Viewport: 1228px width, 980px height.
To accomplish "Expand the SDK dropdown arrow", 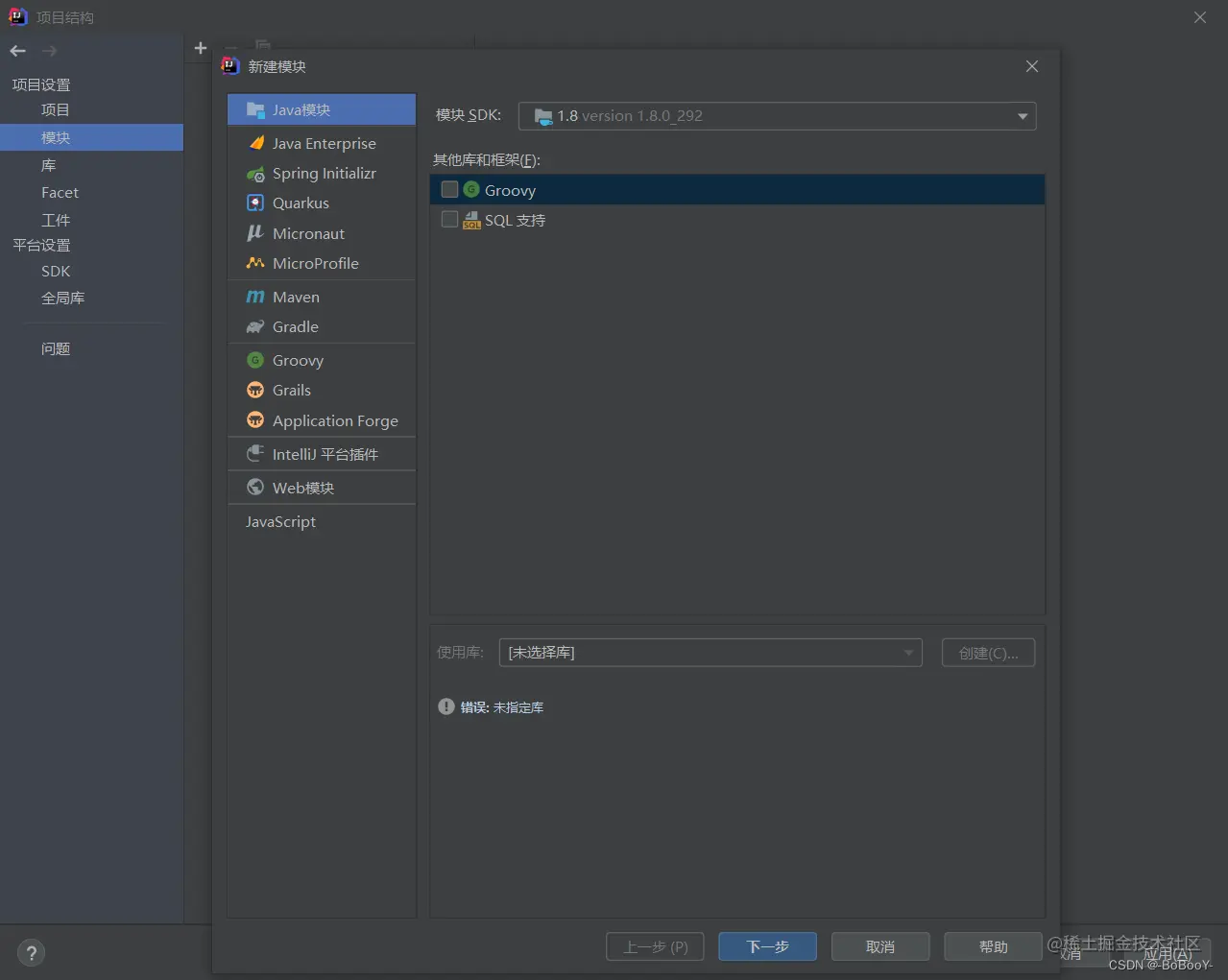I will [1023, 116].
